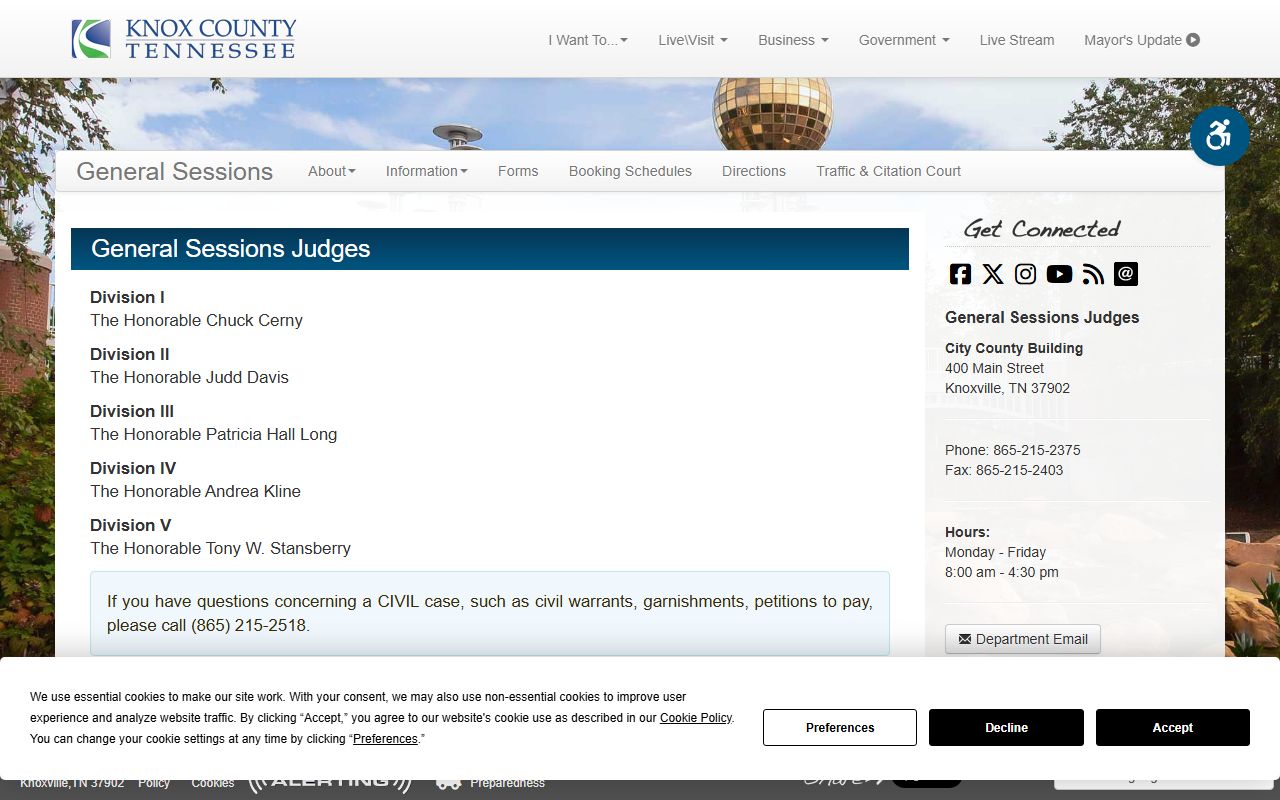
Task: Open the YouTube icon
Action: (x=1059, y=274)
